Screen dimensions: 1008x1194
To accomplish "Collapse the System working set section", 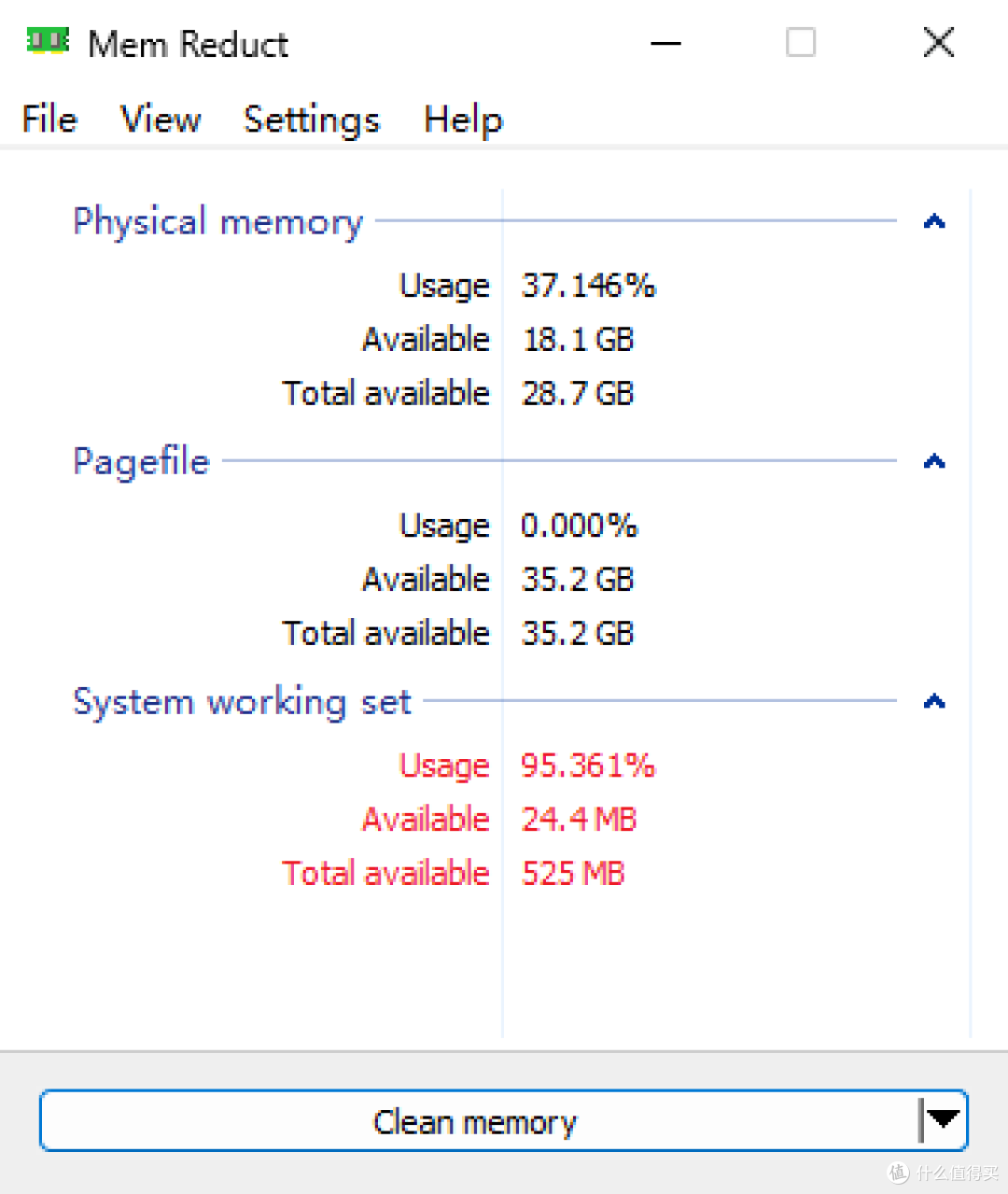I will pyautogui.click(x=934, y=701).
